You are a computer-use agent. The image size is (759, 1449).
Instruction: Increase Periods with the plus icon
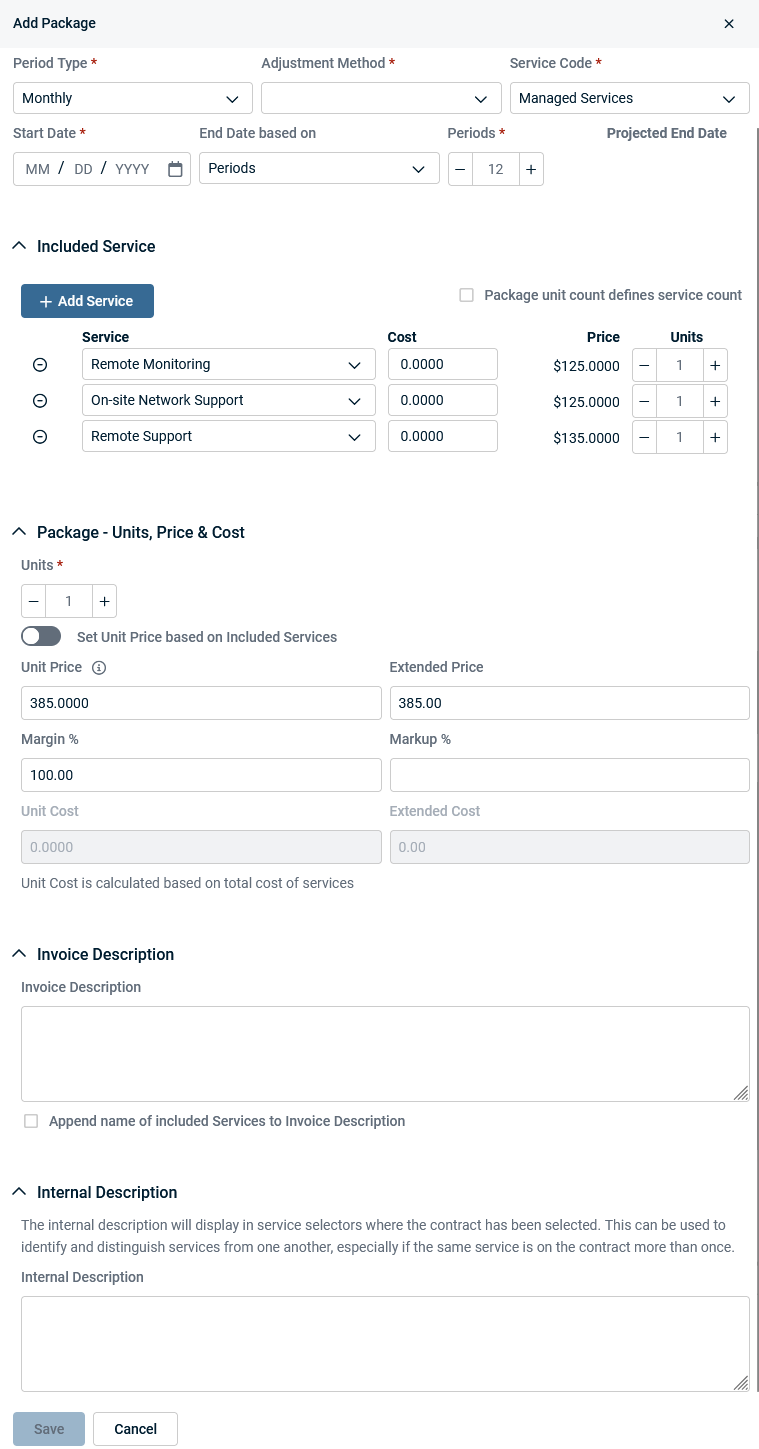pyautogui.click(x=531, y=169)
